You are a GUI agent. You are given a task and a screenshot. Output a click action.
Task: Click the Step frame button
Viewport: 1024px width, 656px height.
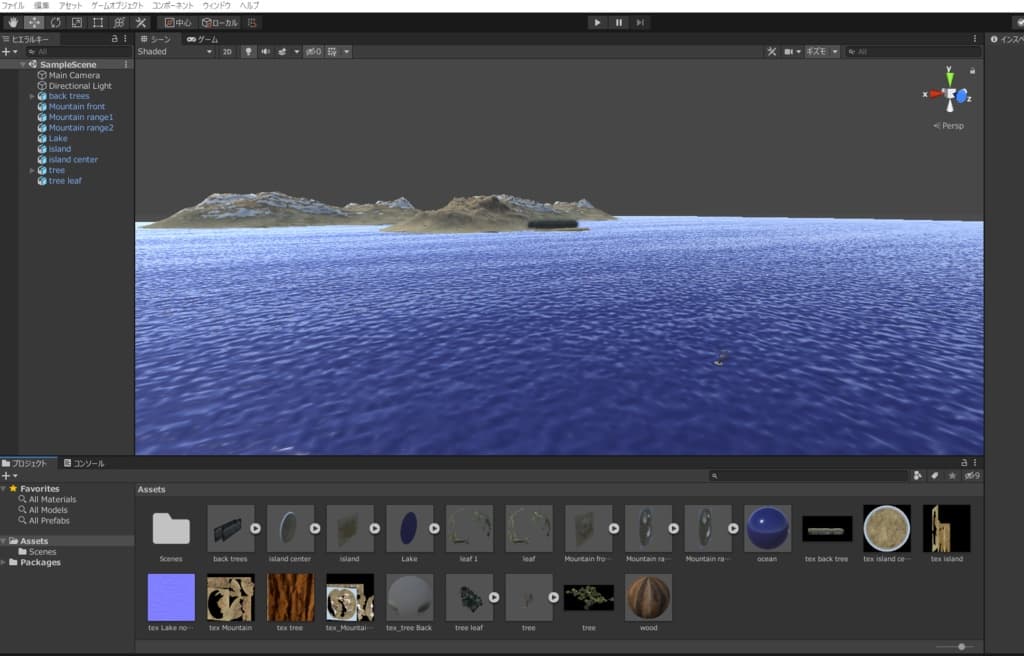click(640, 22)
